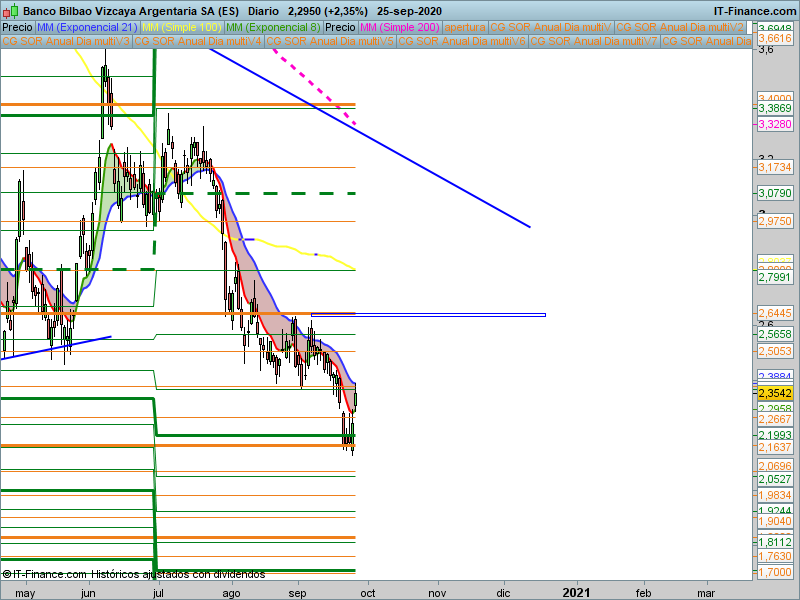Click the green 3,3869 price label
800x600 pixels.
(x=775, y=108)
